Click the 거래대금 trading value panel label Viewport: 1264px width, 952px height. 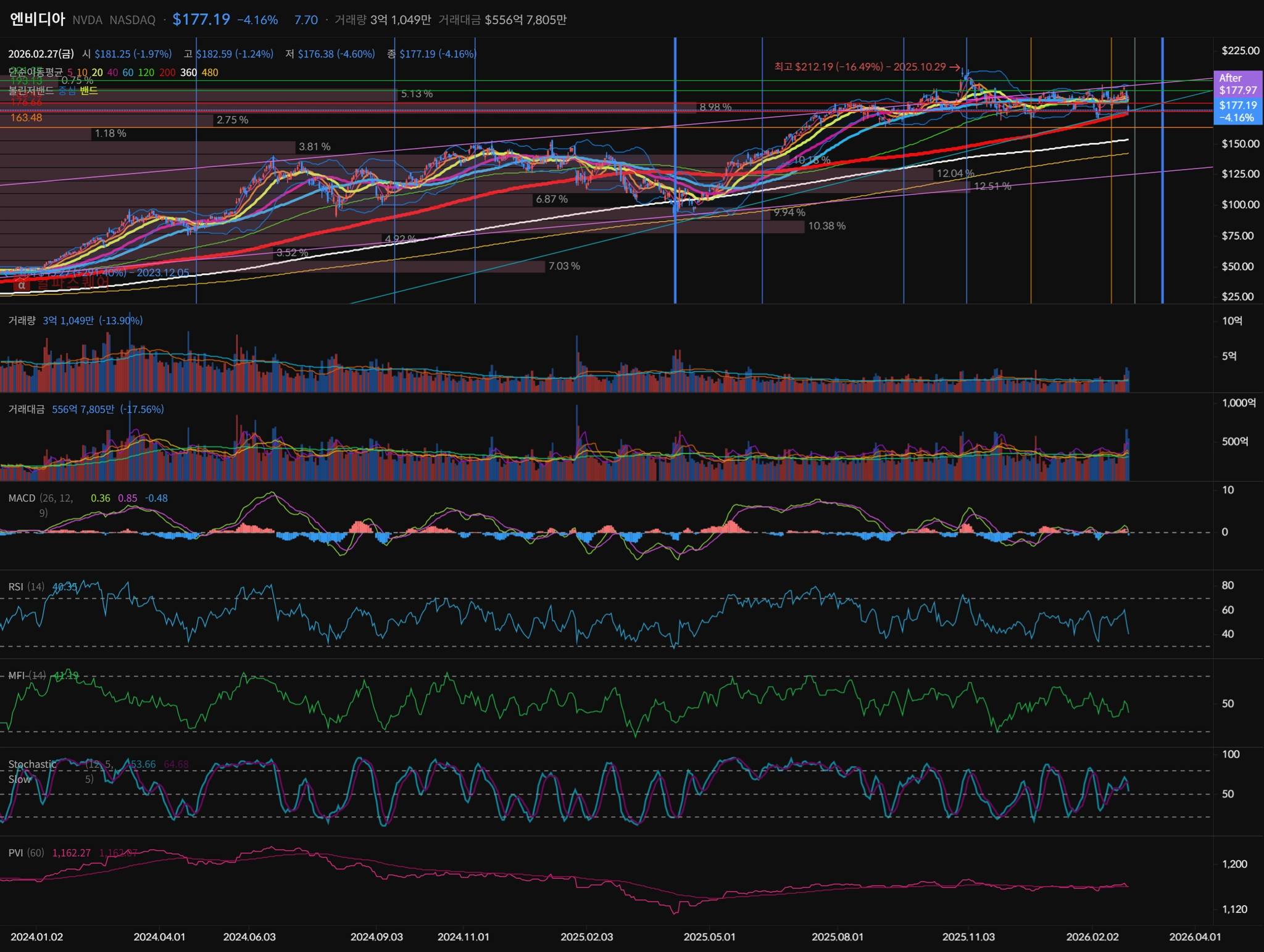pos(26,409)
